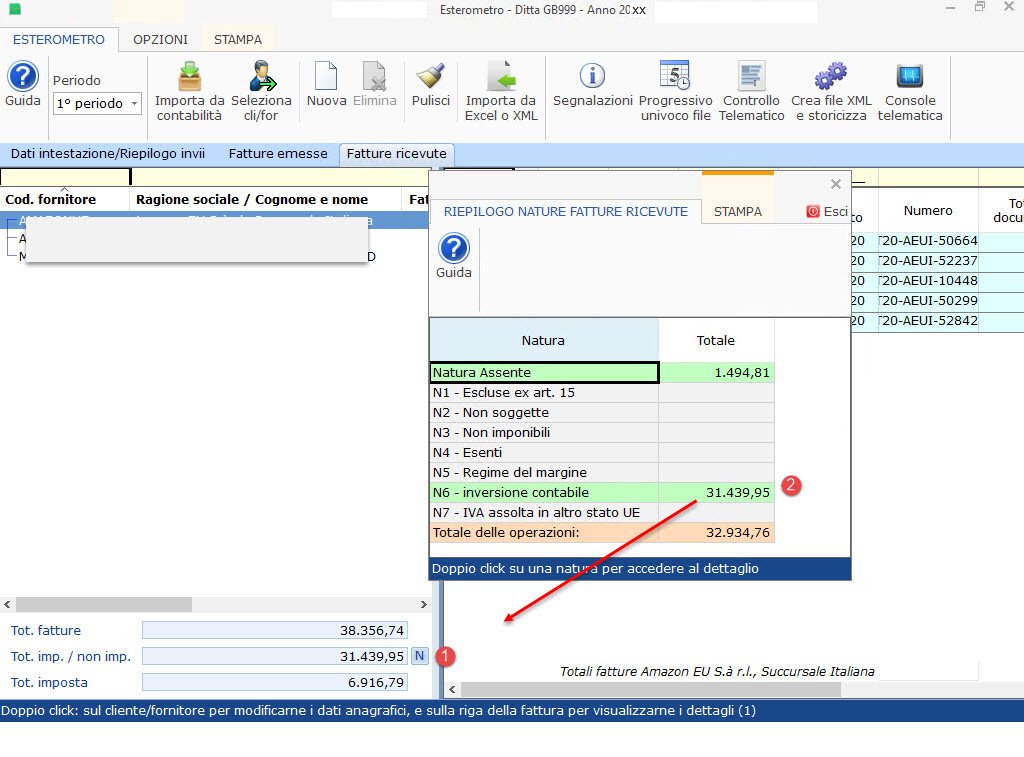Click Importa da Excel o XML
The width and height of the screenshot is (1024, 757).
(x=501, y=91)
